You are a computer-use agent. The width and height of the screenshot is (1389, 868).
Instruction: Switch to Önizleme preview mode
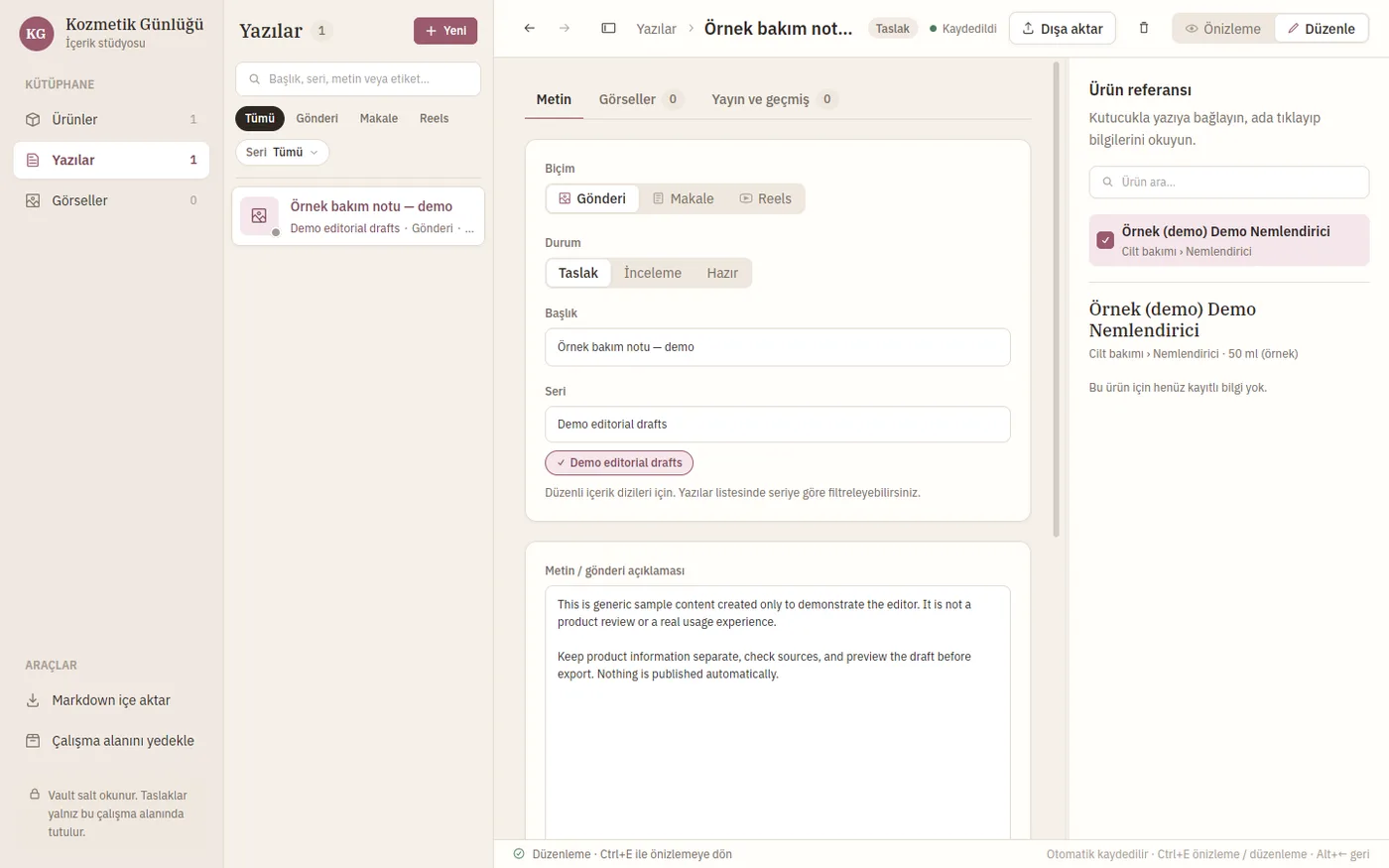(x=1223, y=29)
